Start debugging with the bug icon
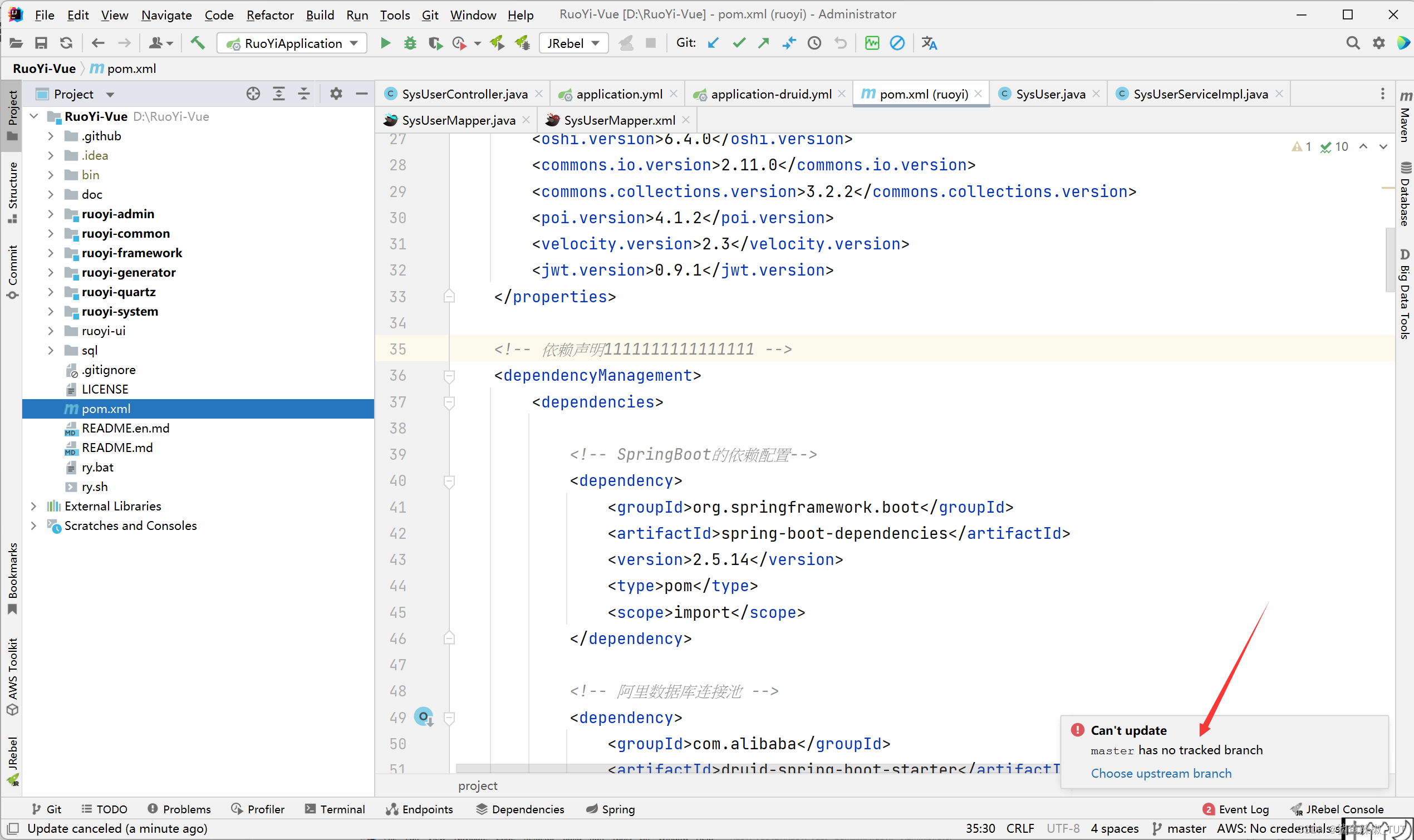 coord(410,43)
